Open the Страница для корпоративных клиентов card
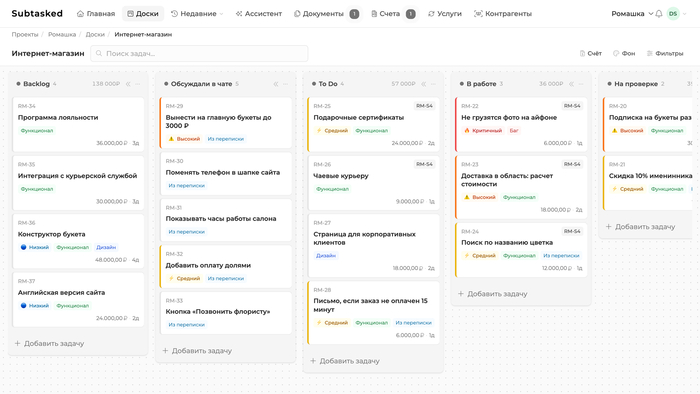 (x=374, y=245)
